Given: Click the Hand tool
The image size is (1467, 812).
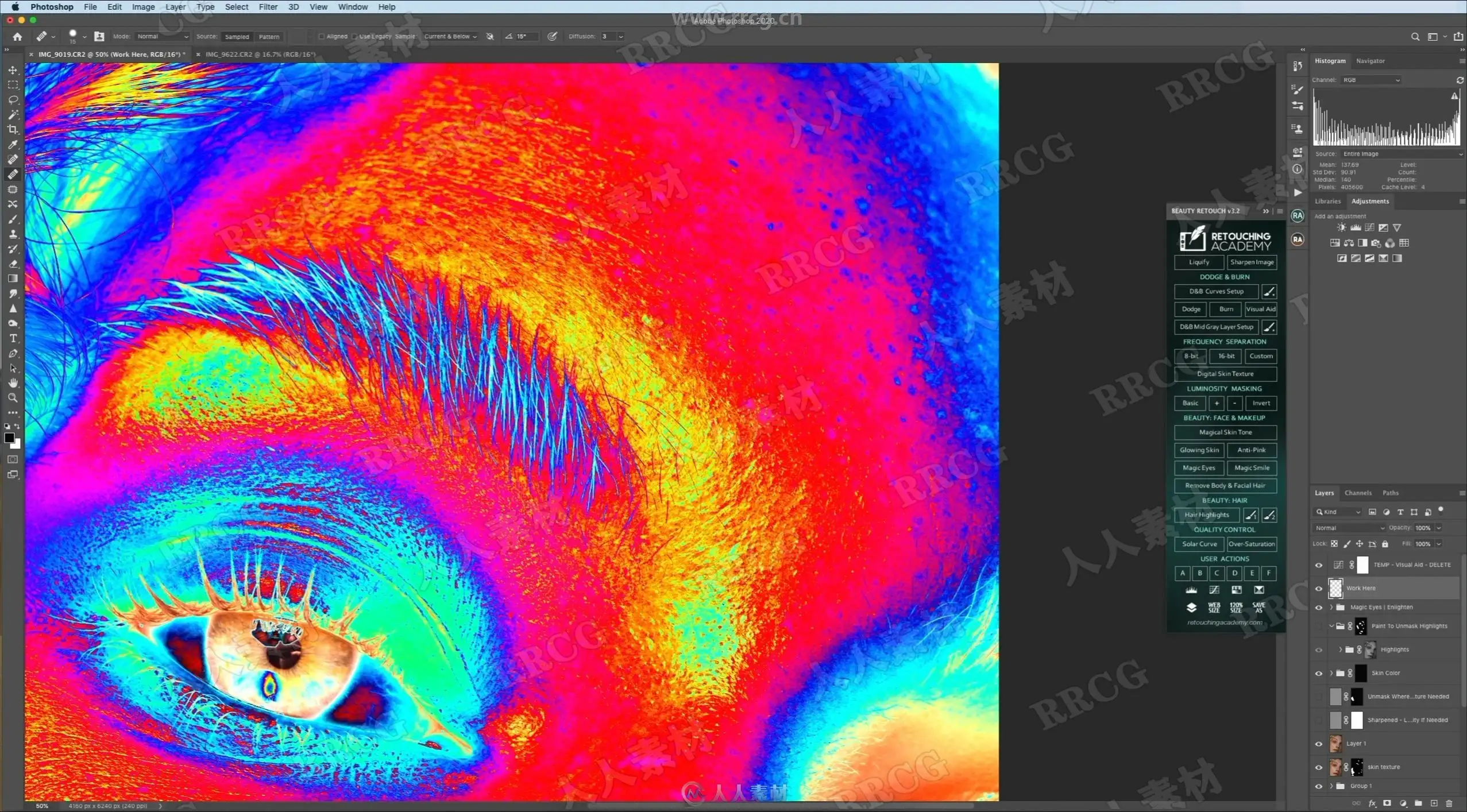Looking at the screenshot, I should pyautogui.click(x=13, y=382).
